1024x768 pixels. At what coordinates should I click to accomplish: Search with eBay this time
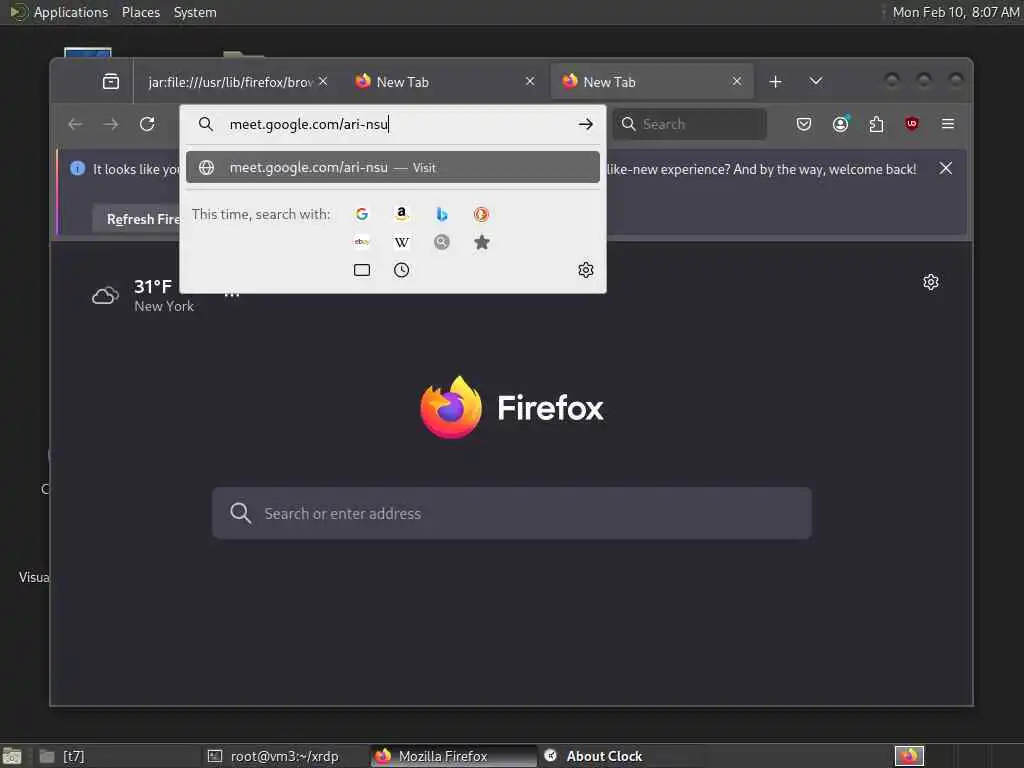coord(362,242)
